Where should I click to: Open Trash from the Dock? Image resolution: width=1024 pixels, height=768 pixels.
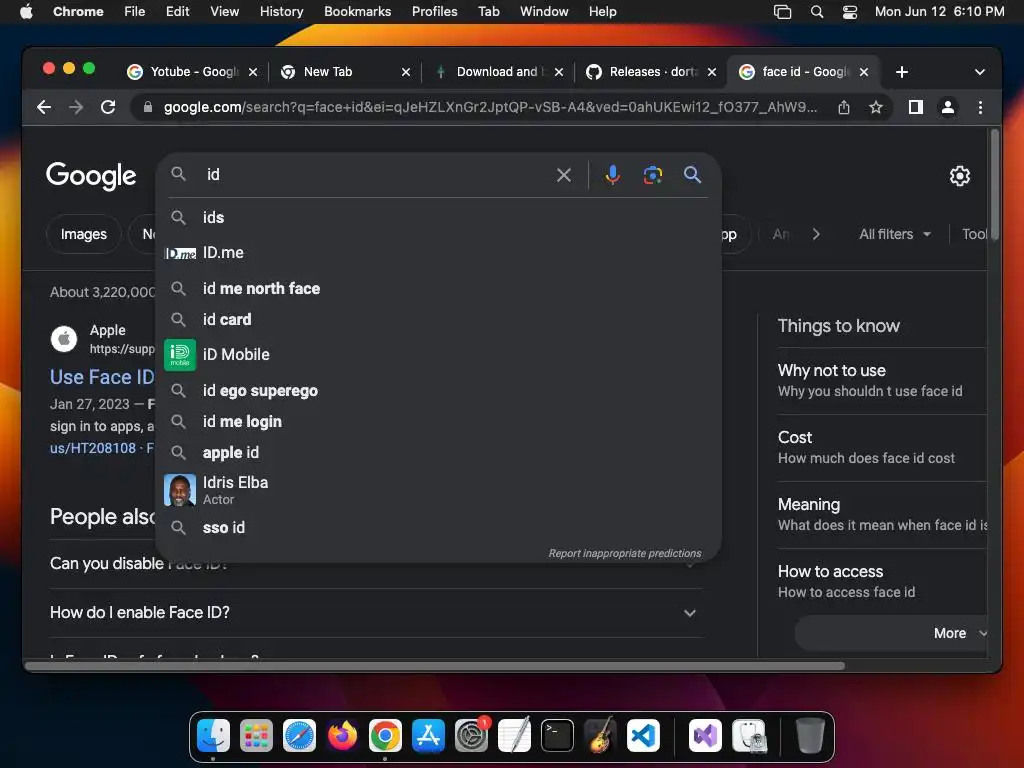(810, 736)
